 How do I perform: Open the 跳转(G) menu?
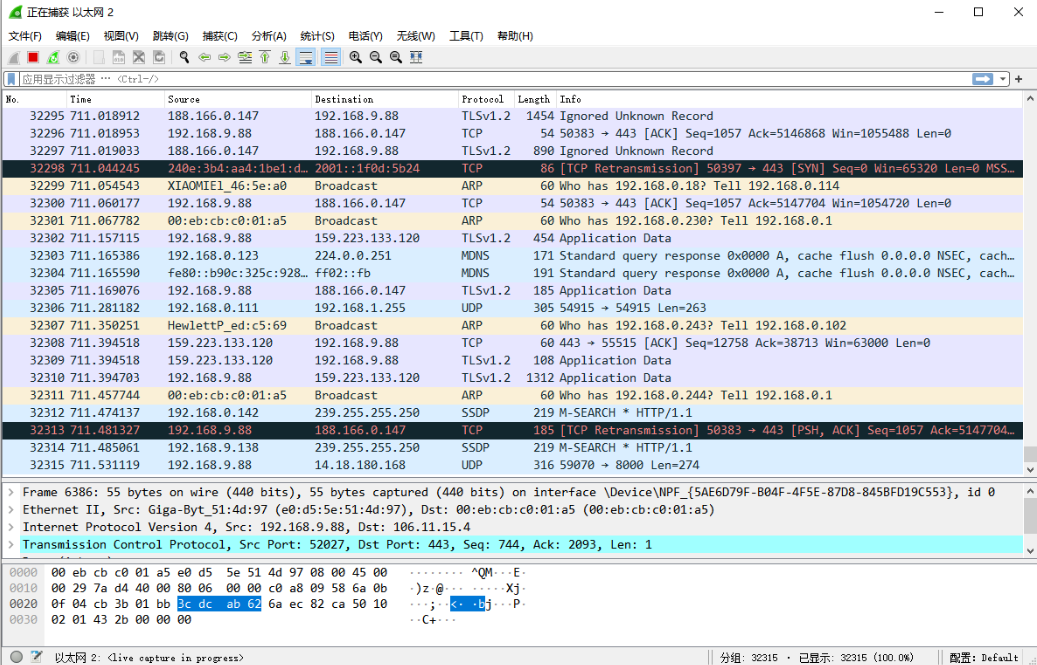(171, 36)
